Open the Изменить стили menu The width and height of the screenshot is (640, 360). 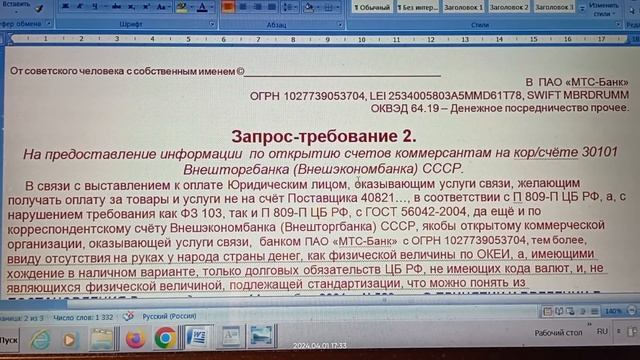(x=604, y=9)
